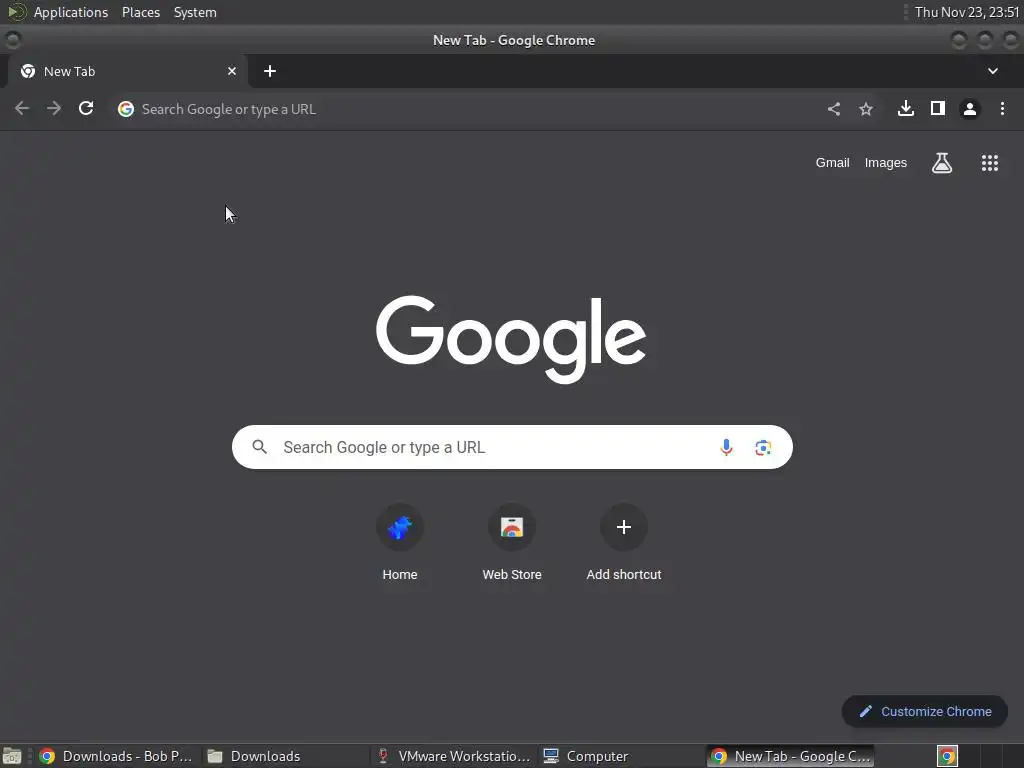Reload the current page
This screenshot has width=1024, height=768.
click(86, 108)
